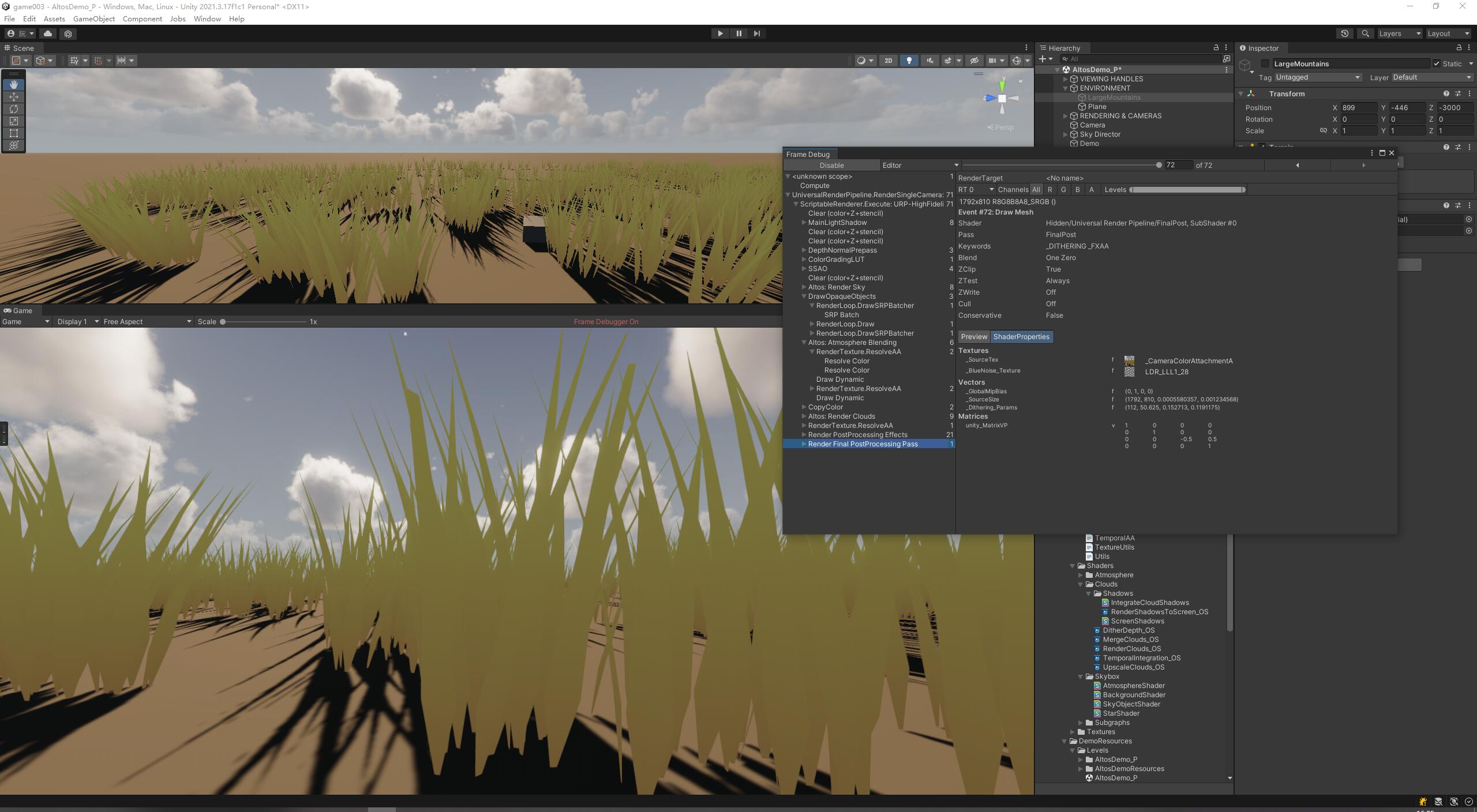
Task: Click the Hierarchy panel lock icon
Action: click(x=1216, y=48)
